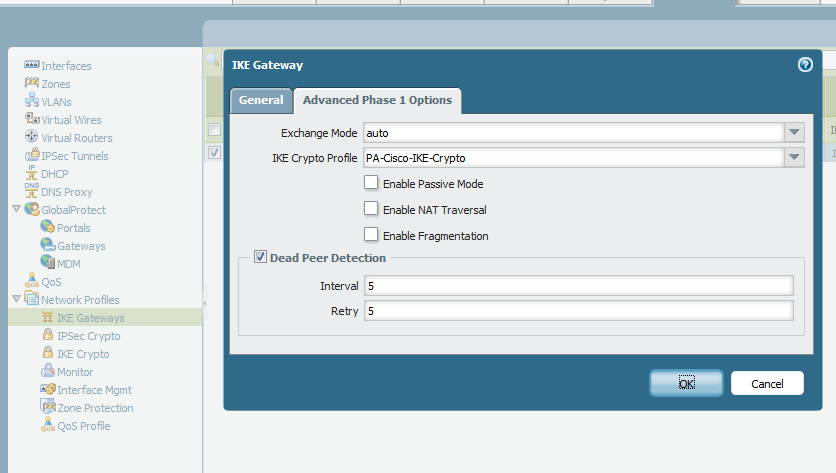Switch to the General tab
The height and width of the screenshot is (473, 836).
(x=261, y=100)
